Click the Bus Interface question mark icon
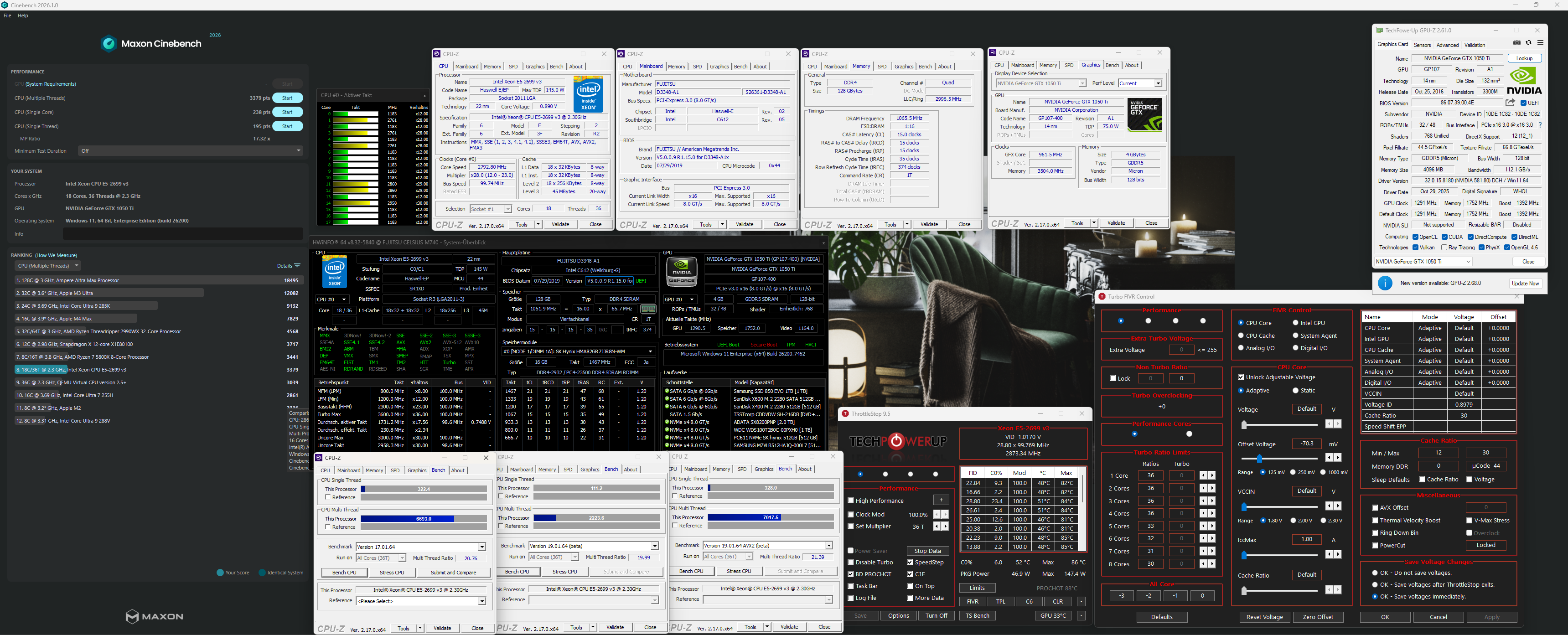Screen dimensions: 1568x635 click(x=1540, y=125)
